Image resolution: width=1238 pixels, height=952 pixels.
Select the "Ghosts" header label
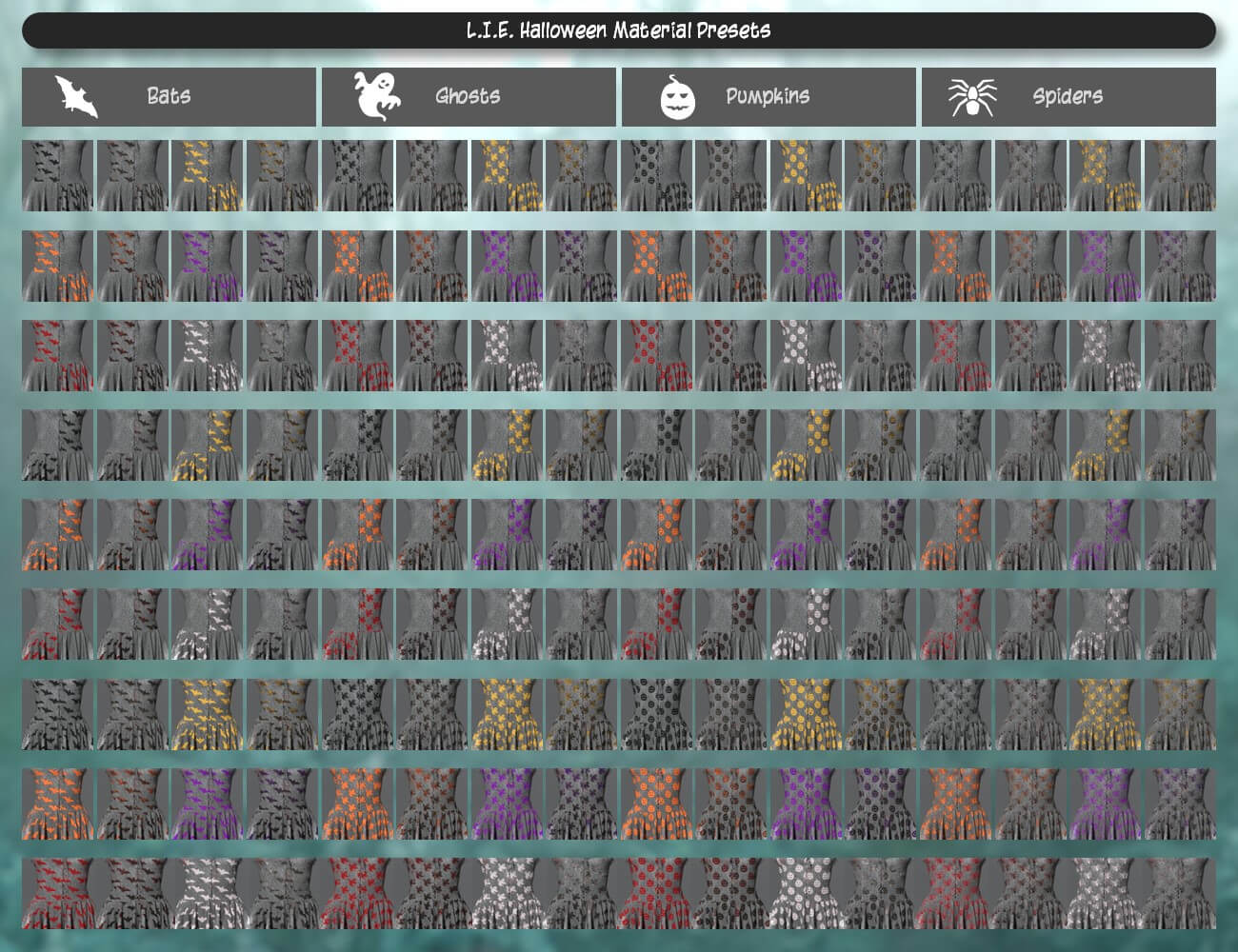coord(468,96)
